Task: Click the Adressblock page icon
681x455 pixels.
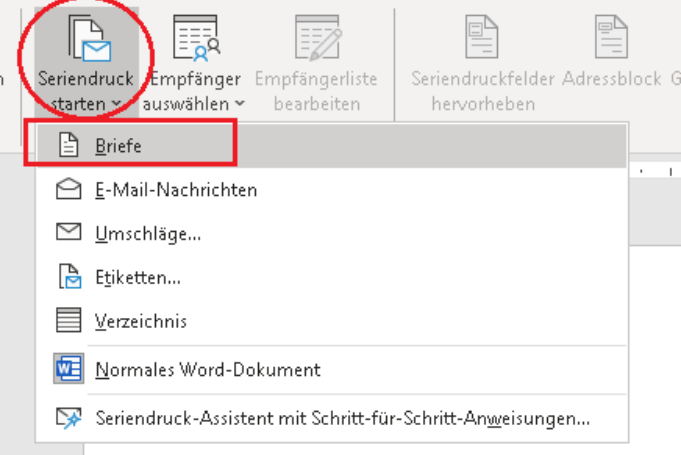Action: tap(611, 37)
